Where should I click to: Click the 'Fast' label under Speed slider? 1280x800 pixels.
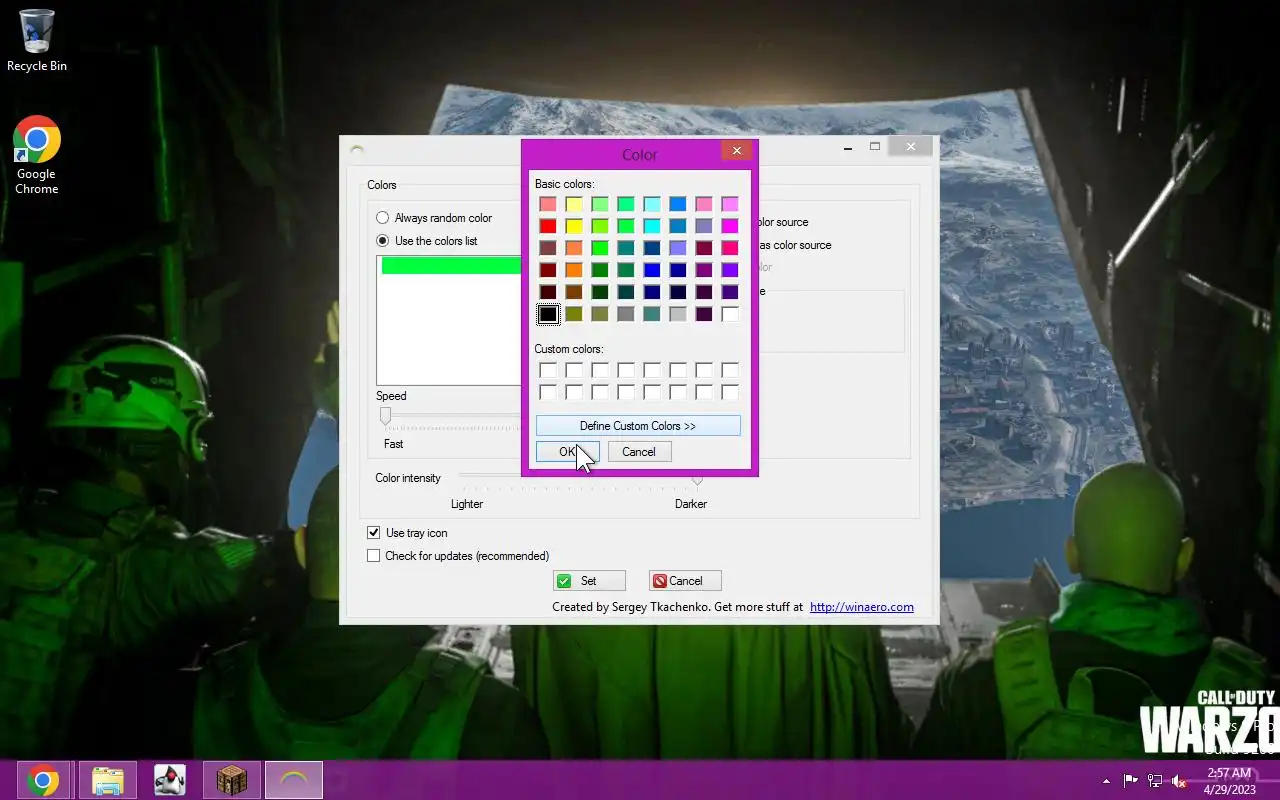(394, 444)
